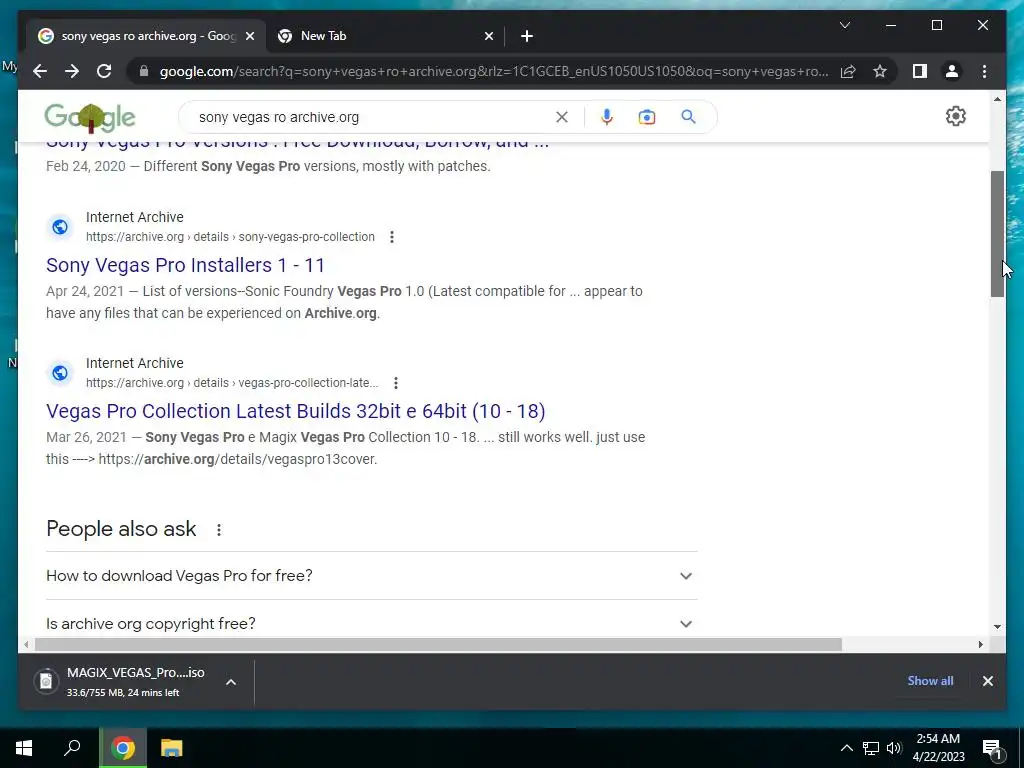The image size is (1024, 768).
Task: Click the sony-vegas-pro-collection archive.org URL text
Action: tap(231, 237)
